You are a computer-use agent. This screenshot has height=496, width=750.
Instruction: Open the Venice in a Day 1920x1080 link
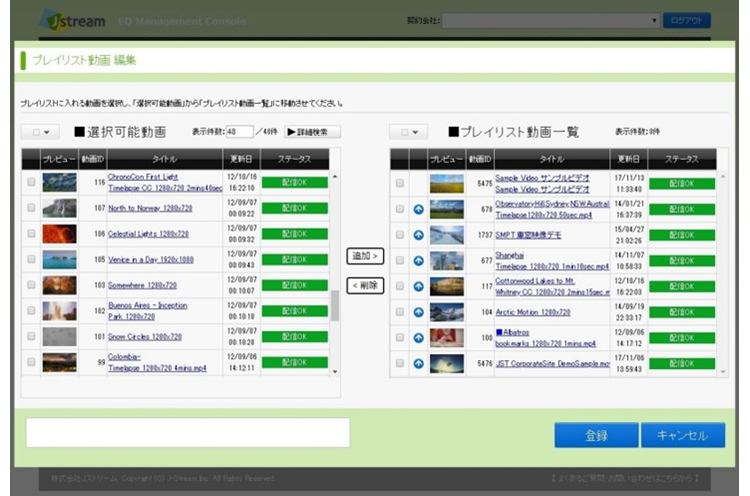click(x=151, y=260)
